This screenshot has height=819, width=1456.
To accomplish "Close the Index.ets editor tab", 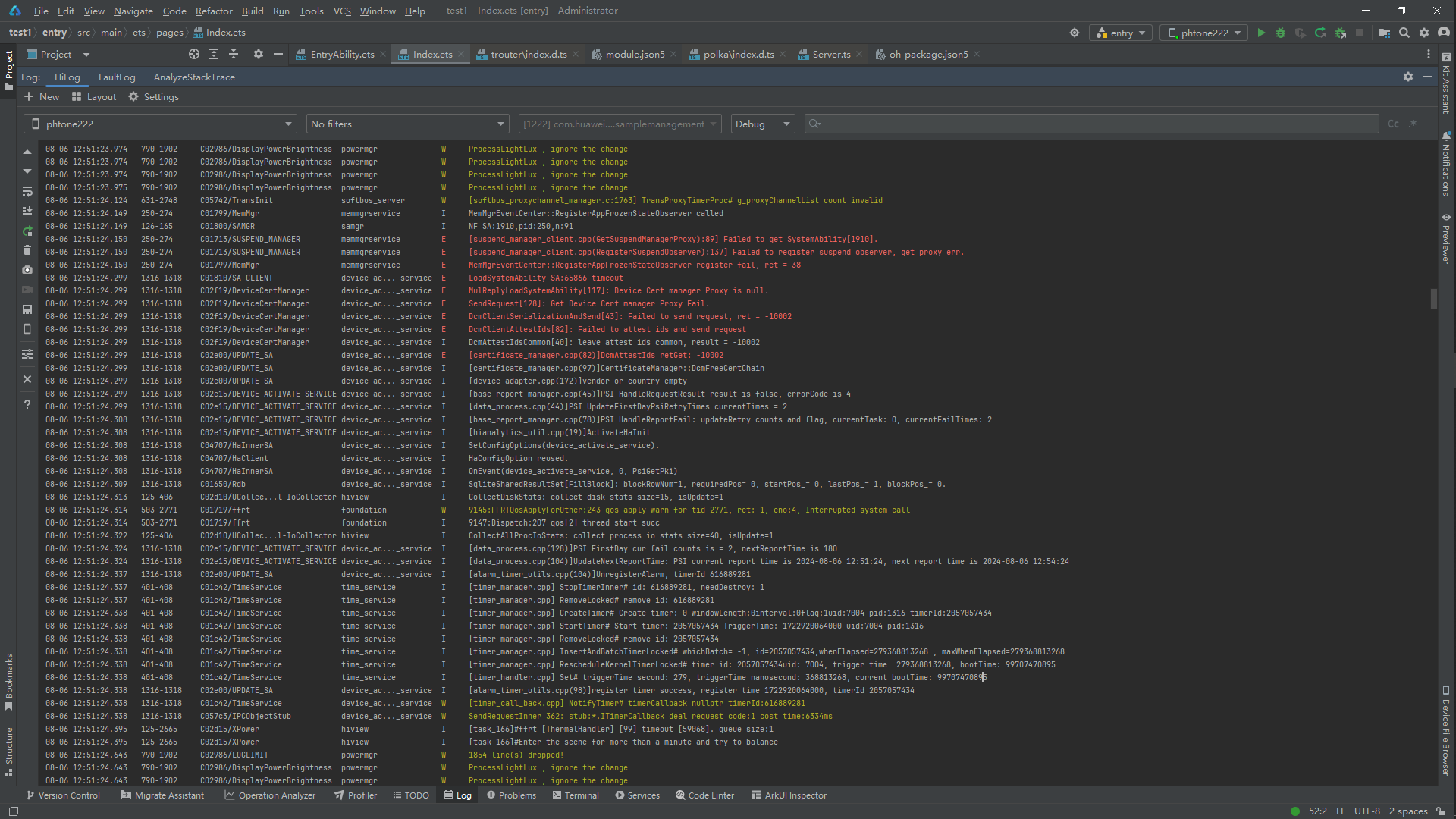I will (460, 54).
